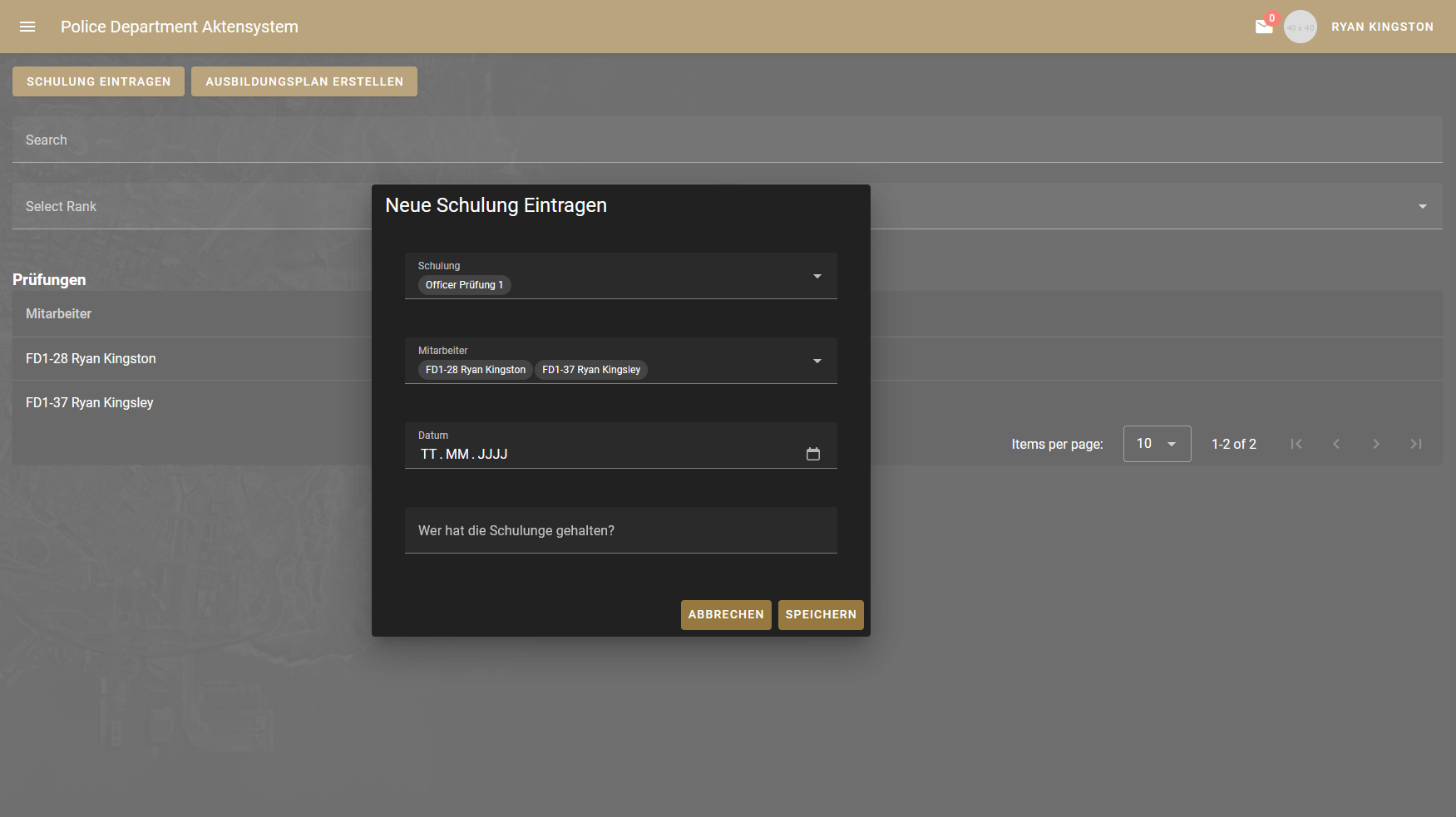Go to first page of table
This screenshot has height=817, width=1456.
click(1296, 444)
